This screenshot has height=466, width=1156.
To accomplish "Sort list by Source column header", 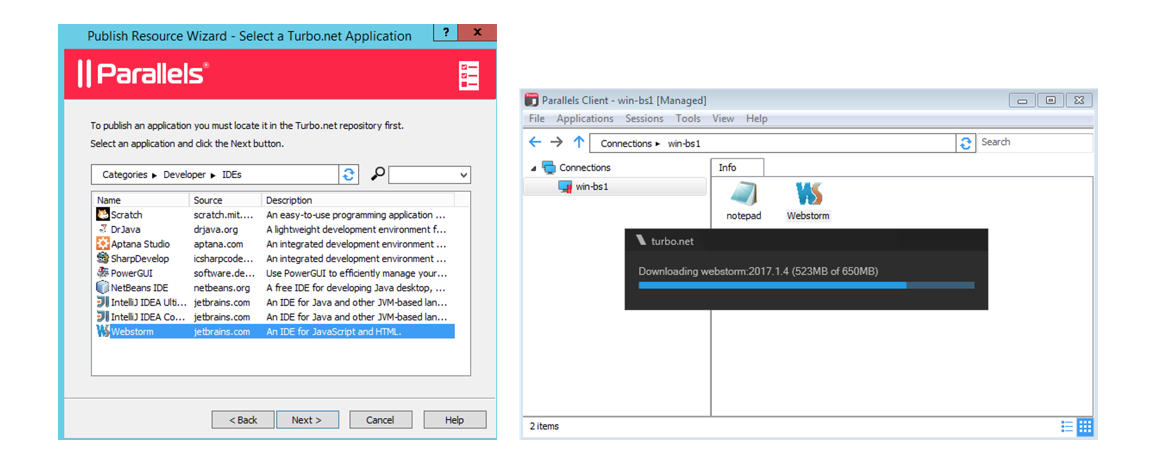I will click(226, 200).
